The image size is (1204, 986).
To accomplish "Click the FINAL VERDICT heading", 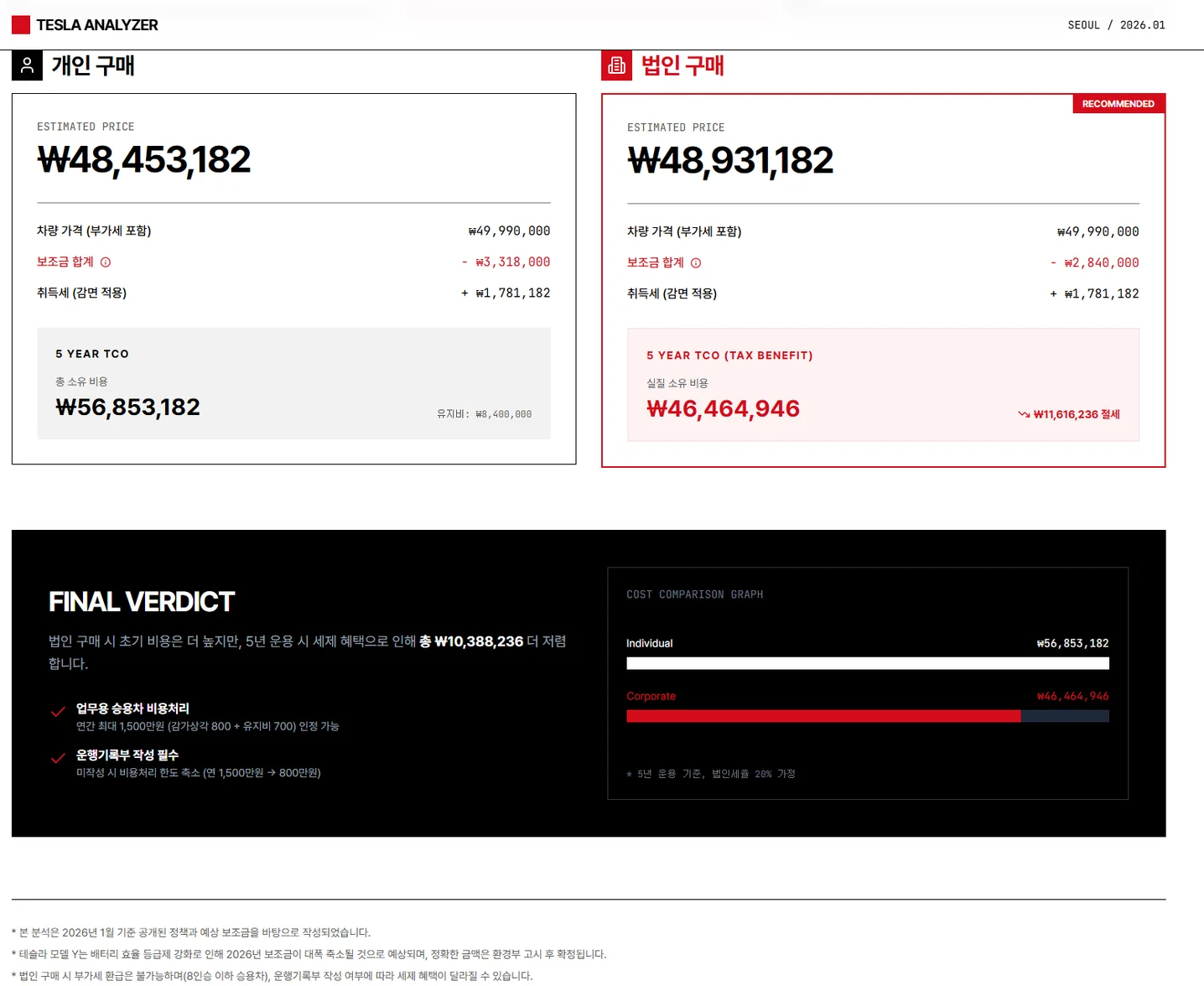I will 142,602.
